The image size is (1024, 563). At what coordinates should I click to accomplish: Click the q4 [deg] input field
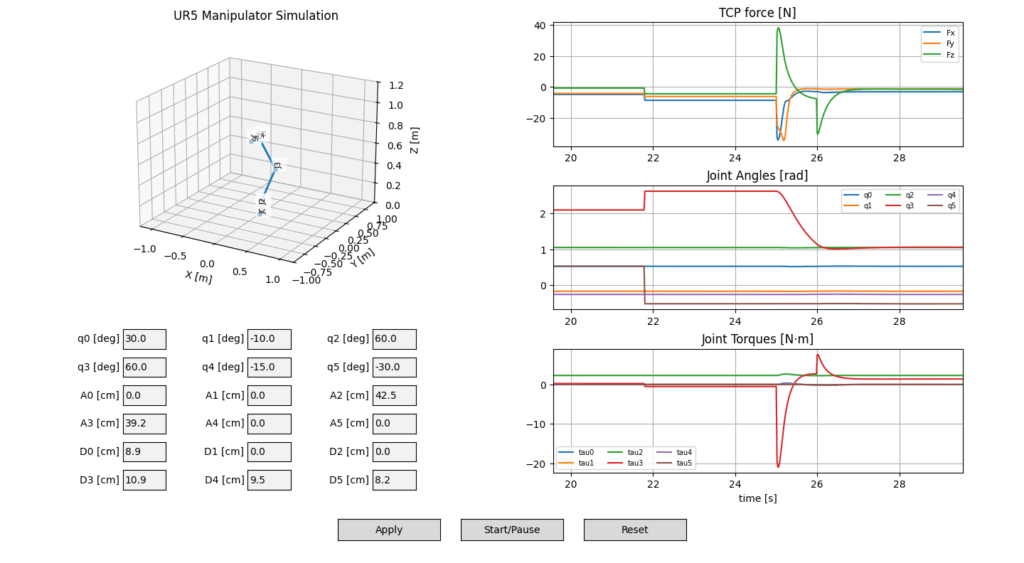click(269, 367)
